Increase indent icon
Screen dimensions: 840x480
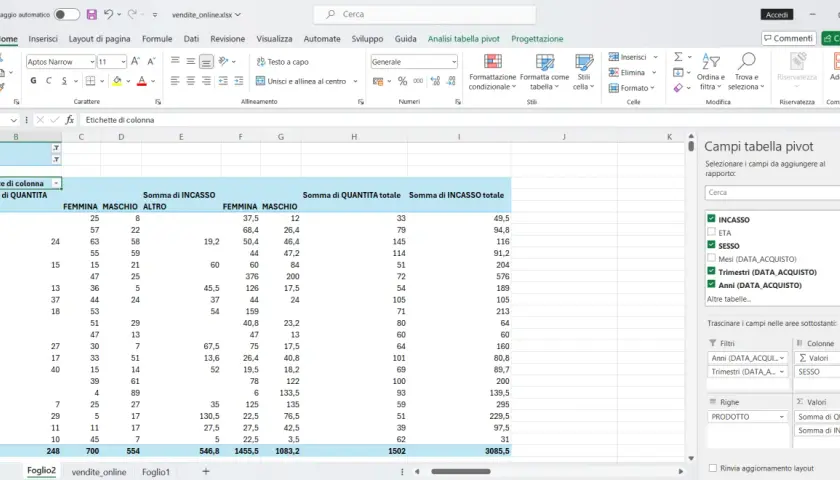point(239,81)
